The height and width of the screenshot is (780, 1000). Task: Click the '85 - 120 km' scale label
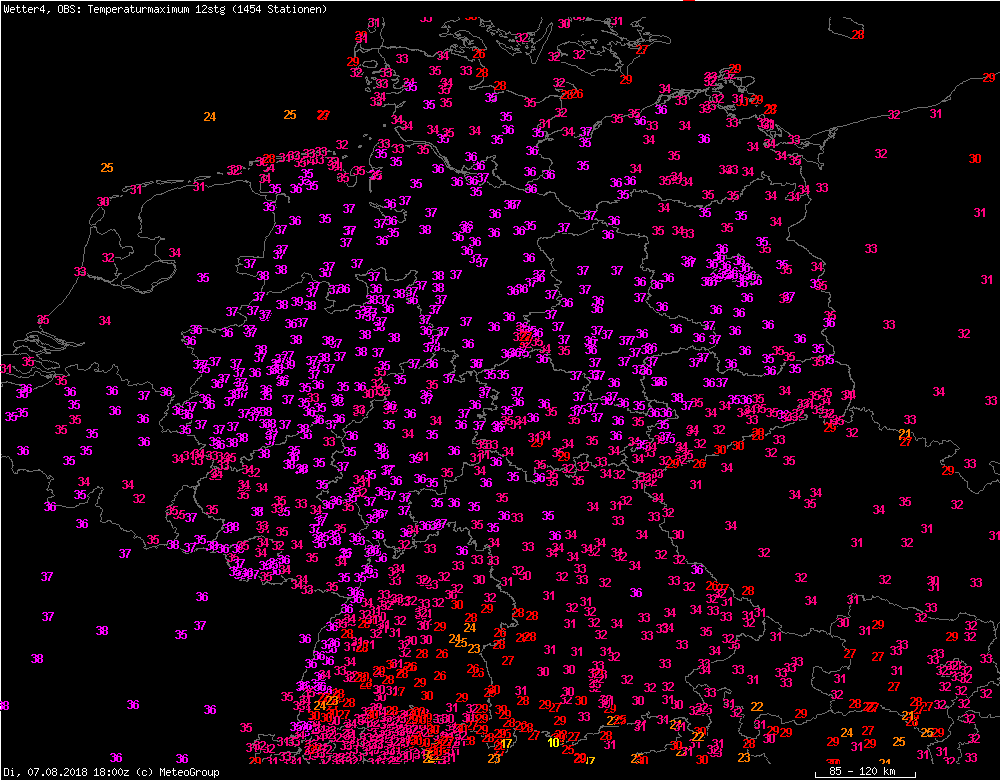click(x=862, y=771)
